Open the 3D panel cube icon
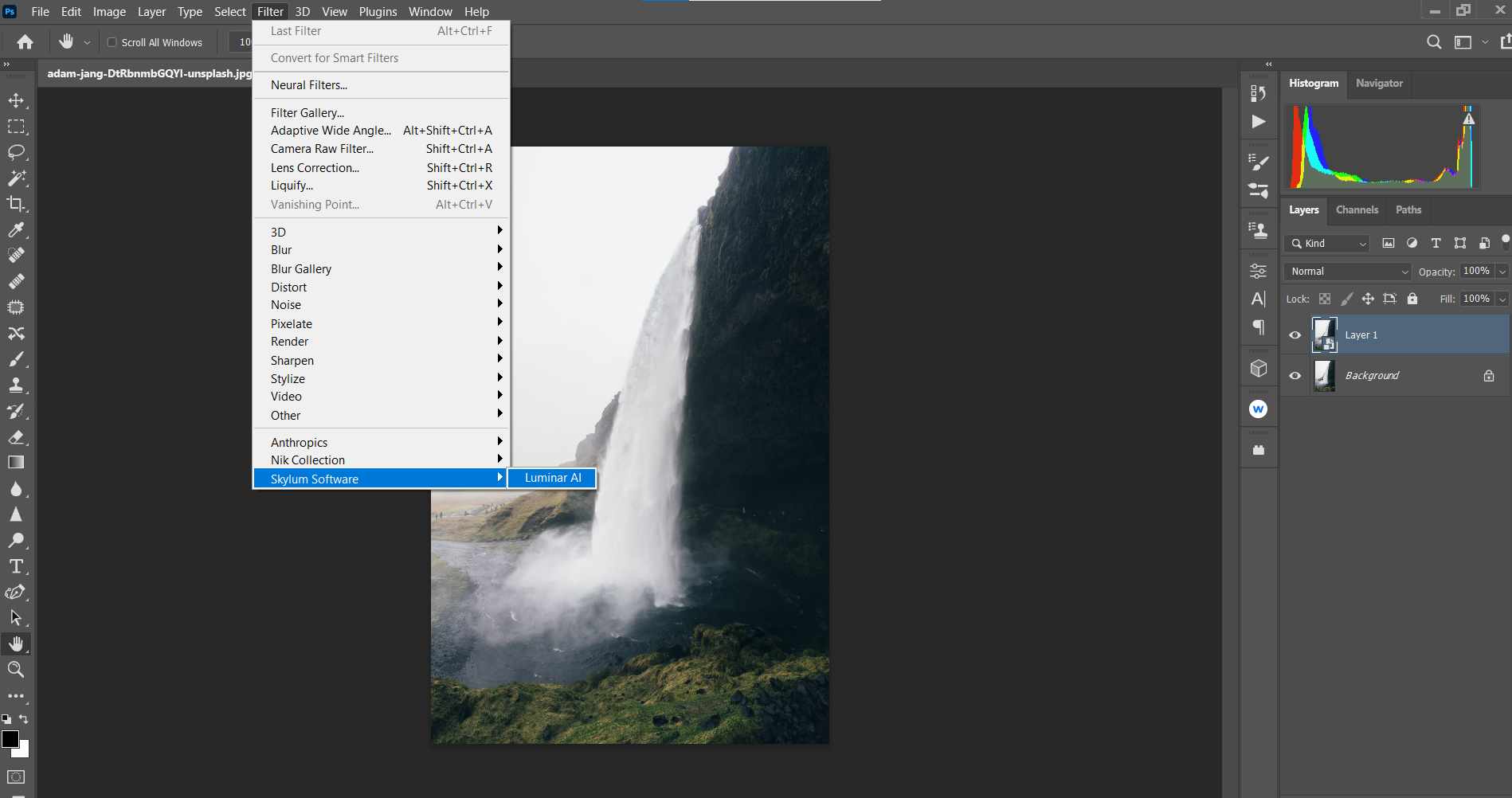Viewport: 1512px width, 798px height. (1259, 368)
